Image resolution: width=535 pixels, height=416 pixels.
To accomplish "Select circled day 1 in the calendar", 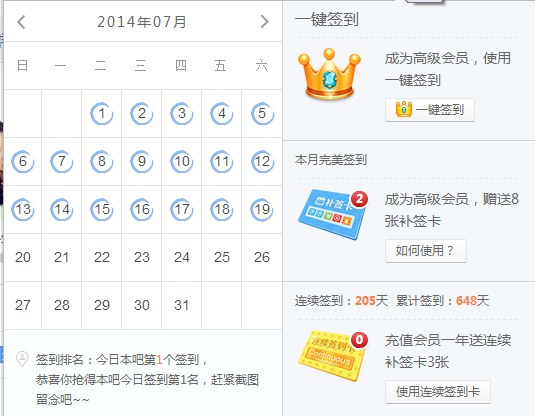I will pyautogui.click(x=102, y=113).
